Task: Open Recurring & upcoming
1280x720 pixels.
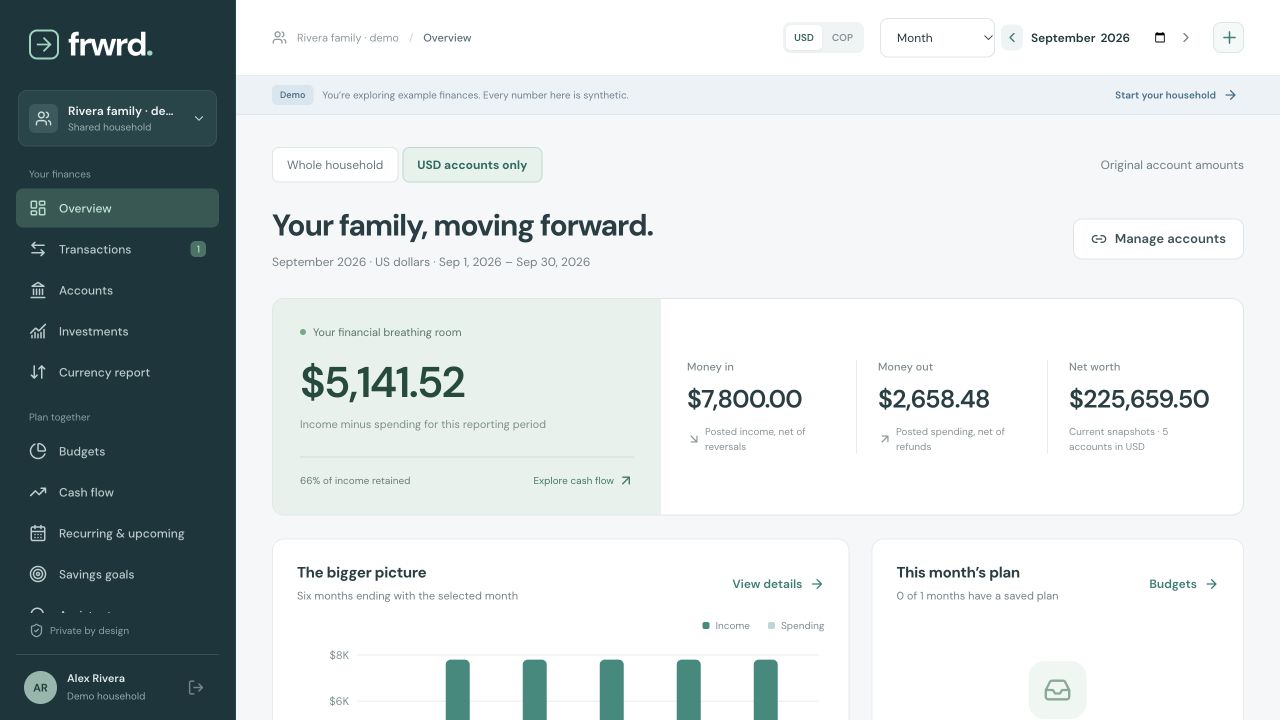Action: point(117,533)
